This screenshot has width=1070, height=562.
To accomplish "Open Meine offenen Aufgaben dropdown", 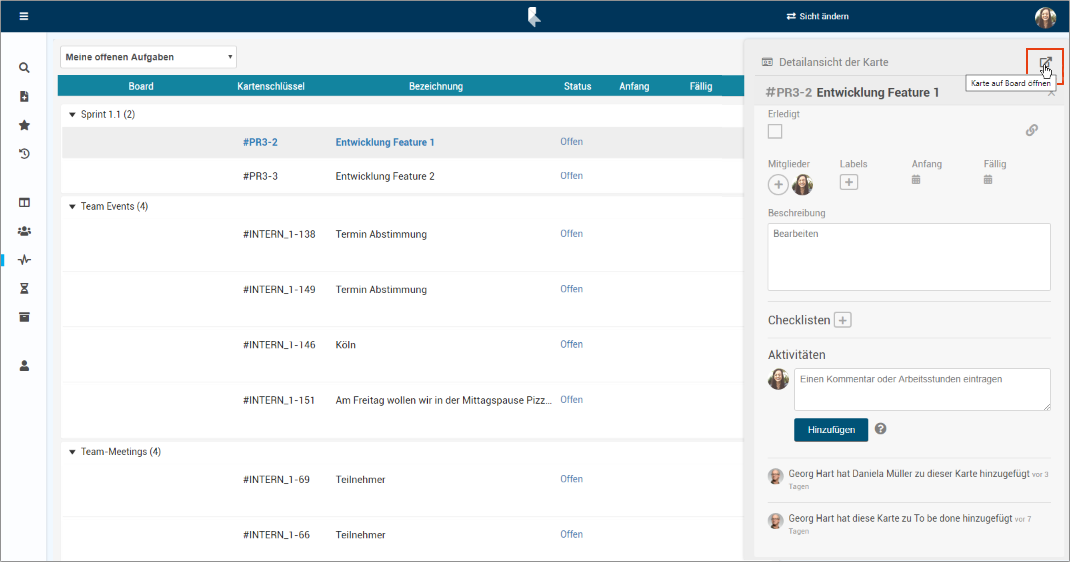I will (x=148, y=57).
